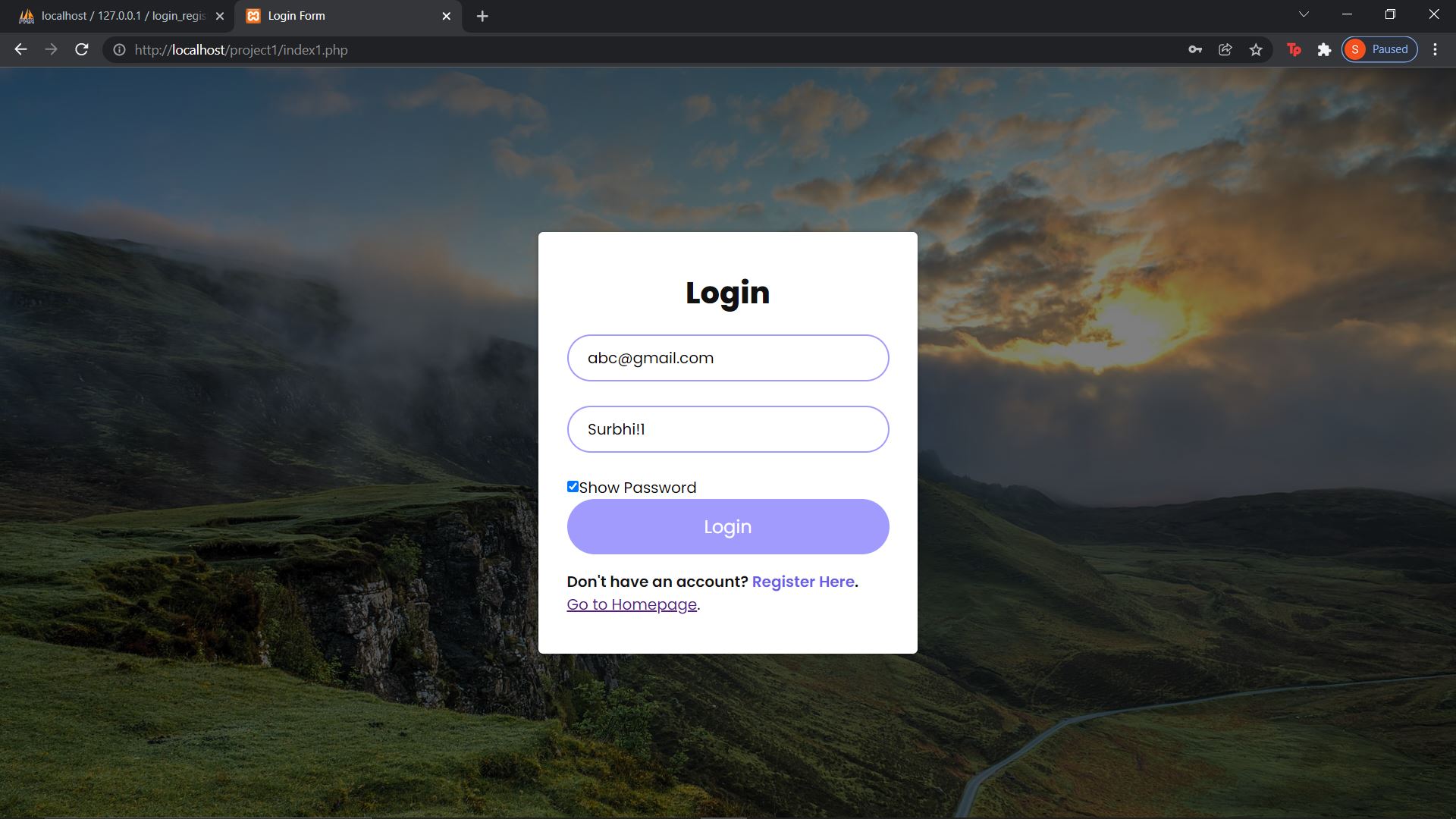
Task: Bookmark the page with the star icon
Action: (1256, 49)
